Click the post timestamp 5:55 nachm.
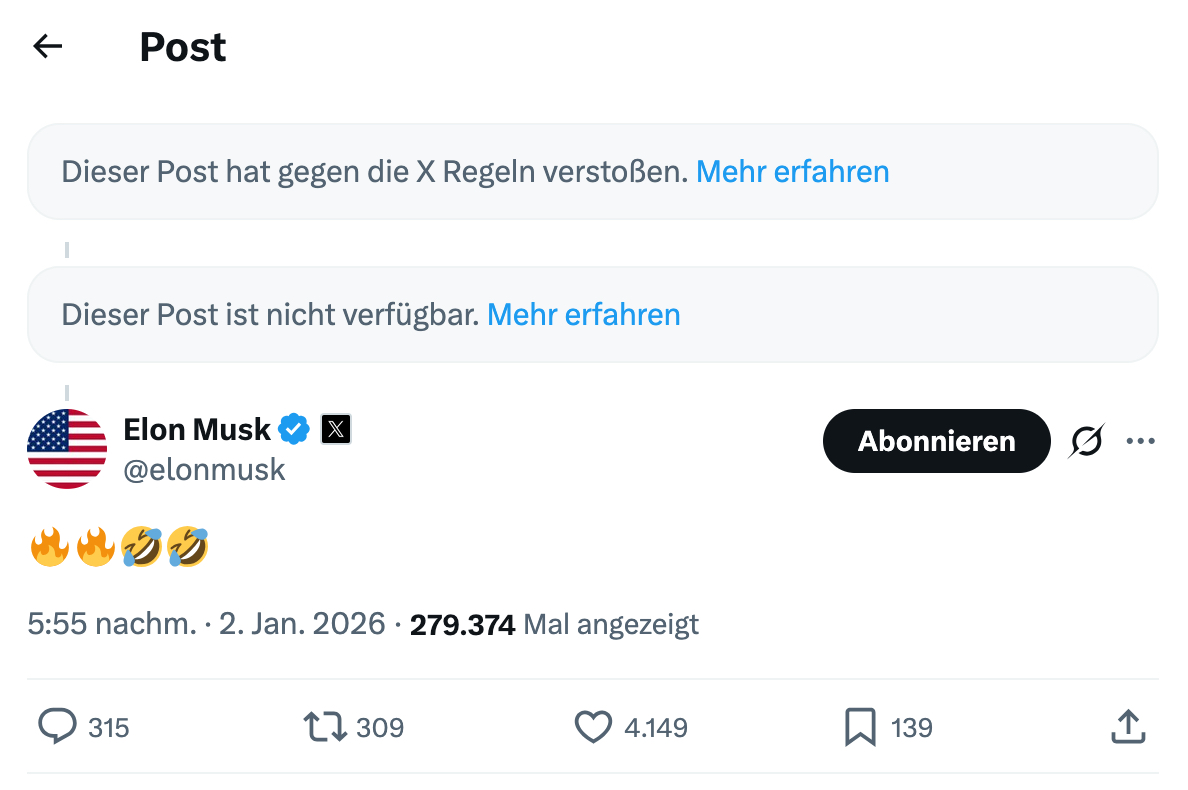The width and height of the screenshot is (1188, 790). point(112,625)
